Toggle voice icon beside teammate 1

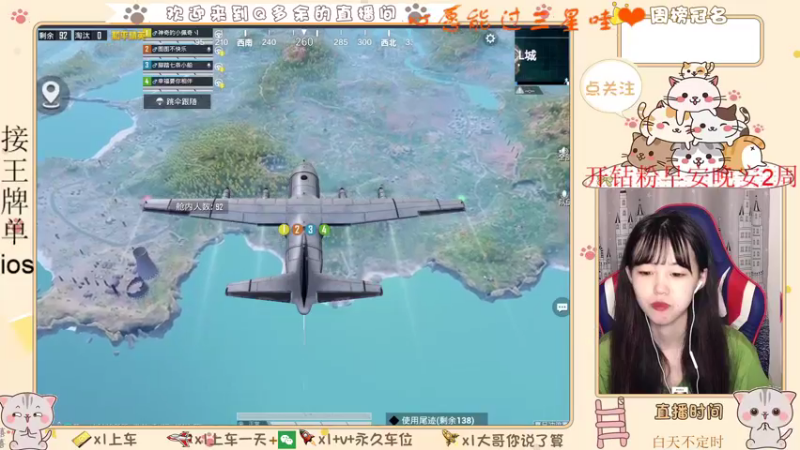point(219,35)
